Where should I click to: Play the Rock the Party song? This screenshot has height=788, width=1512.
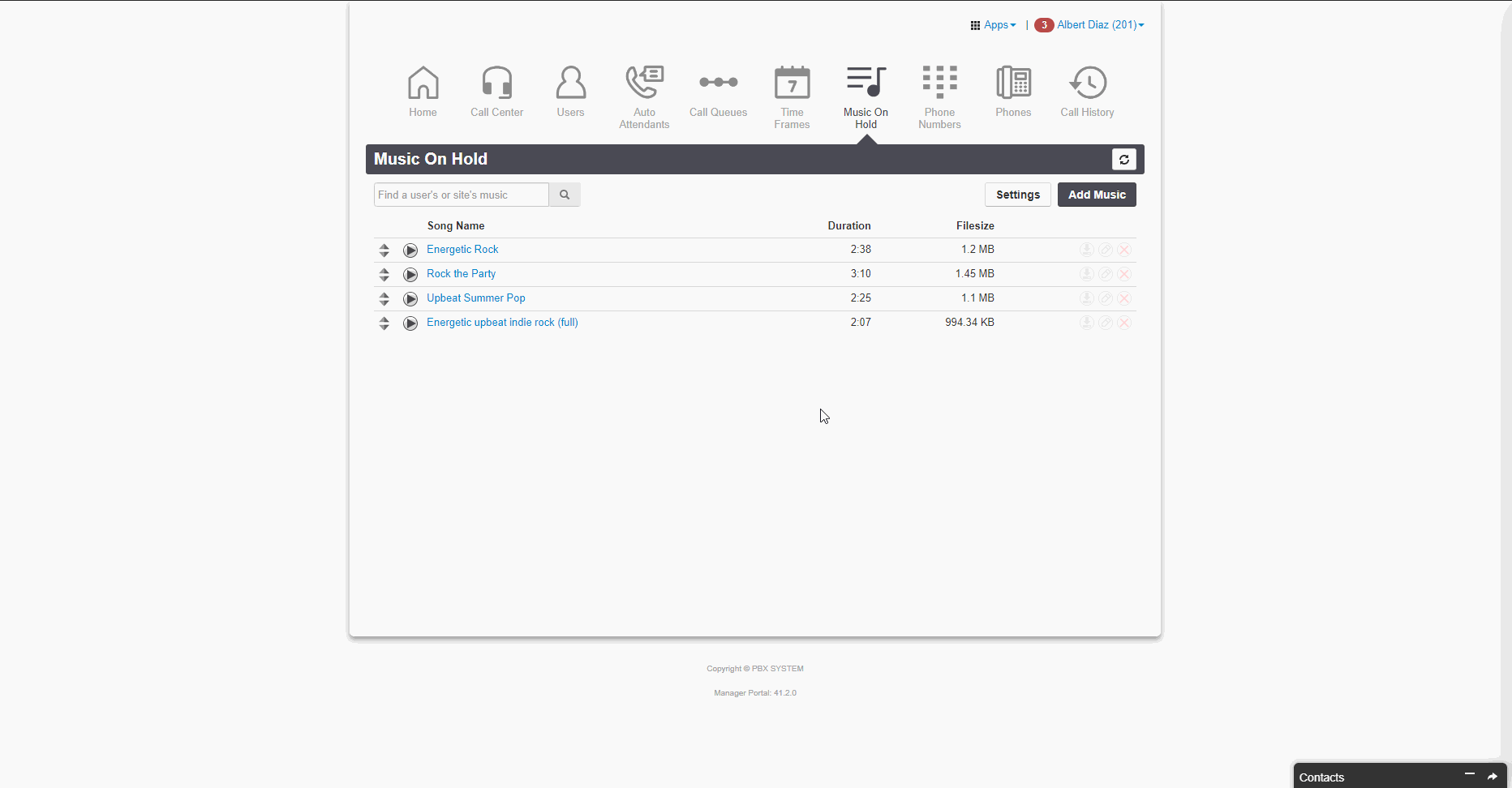410,275
